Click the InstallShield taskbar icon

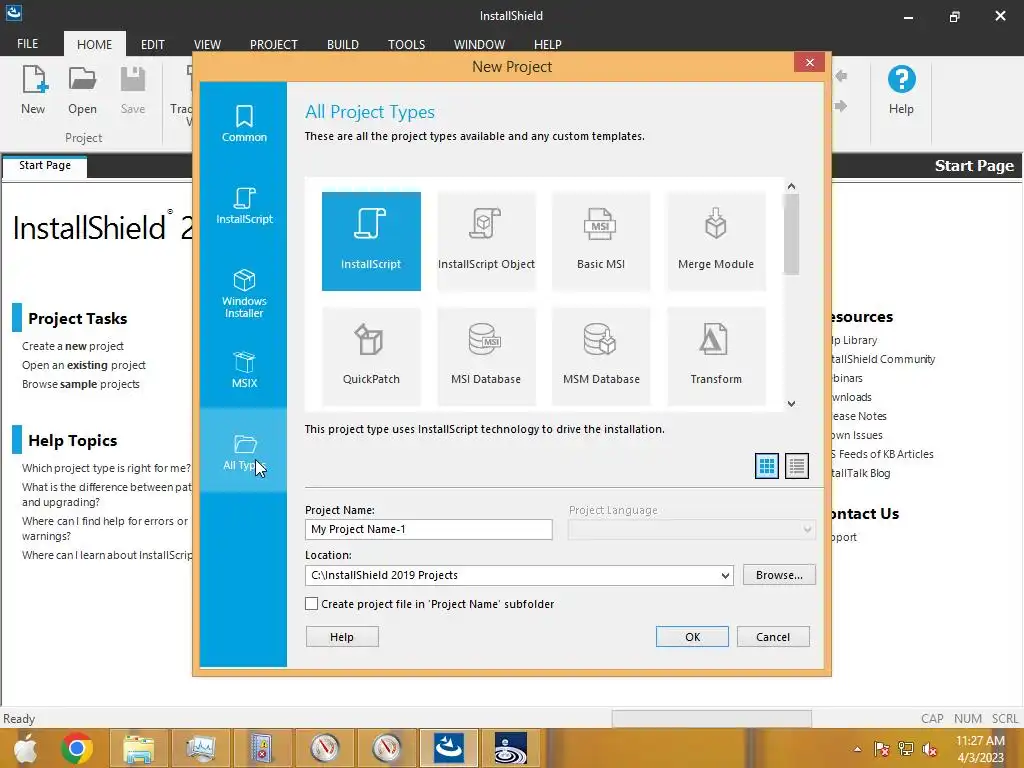(x=449, y=748)
